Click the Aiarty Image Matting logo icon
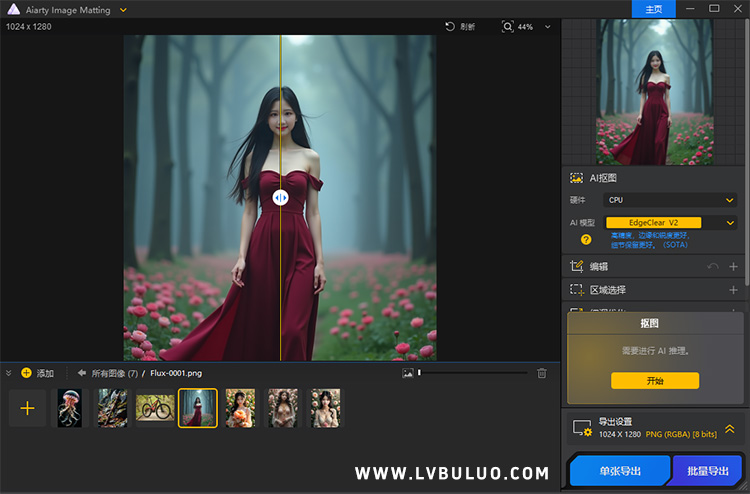 pos(13,9)
